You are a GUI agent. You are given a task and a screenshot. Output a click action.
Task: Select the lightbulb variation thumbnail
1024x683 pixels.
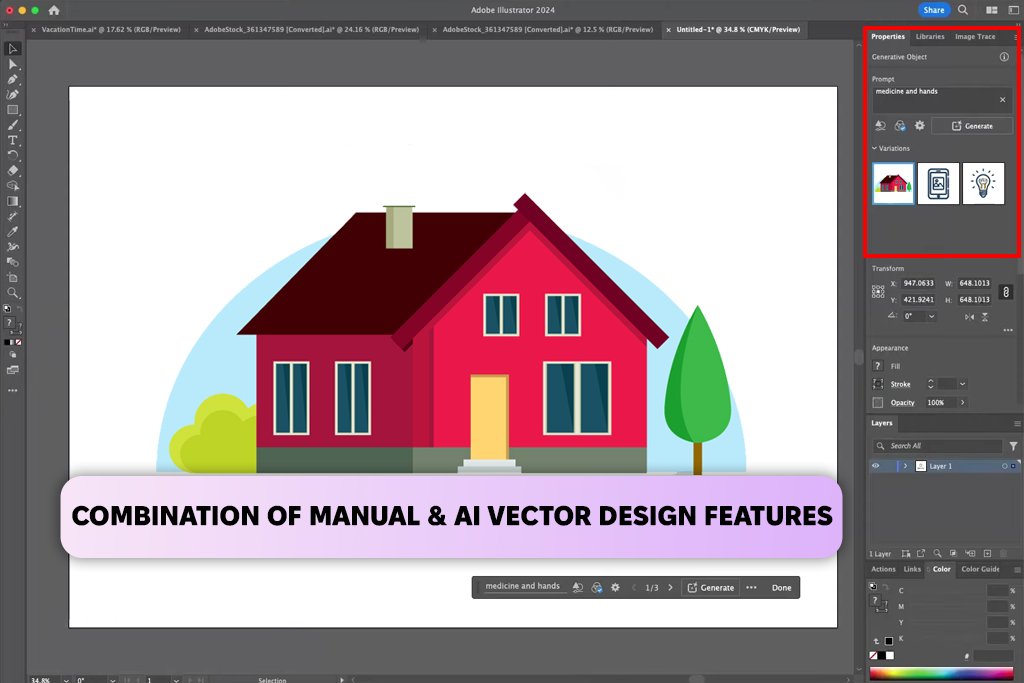point(983,183)
